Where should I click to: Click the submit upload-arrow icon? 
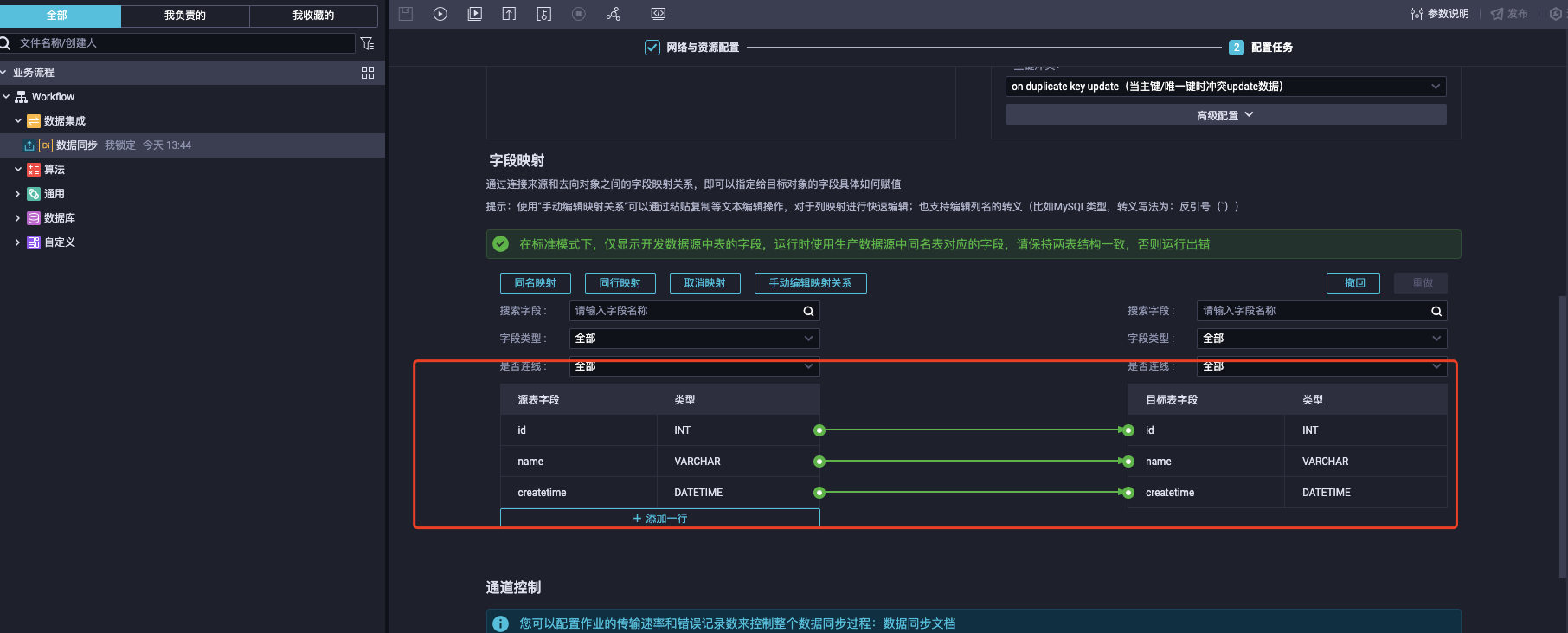click(510, 14)
